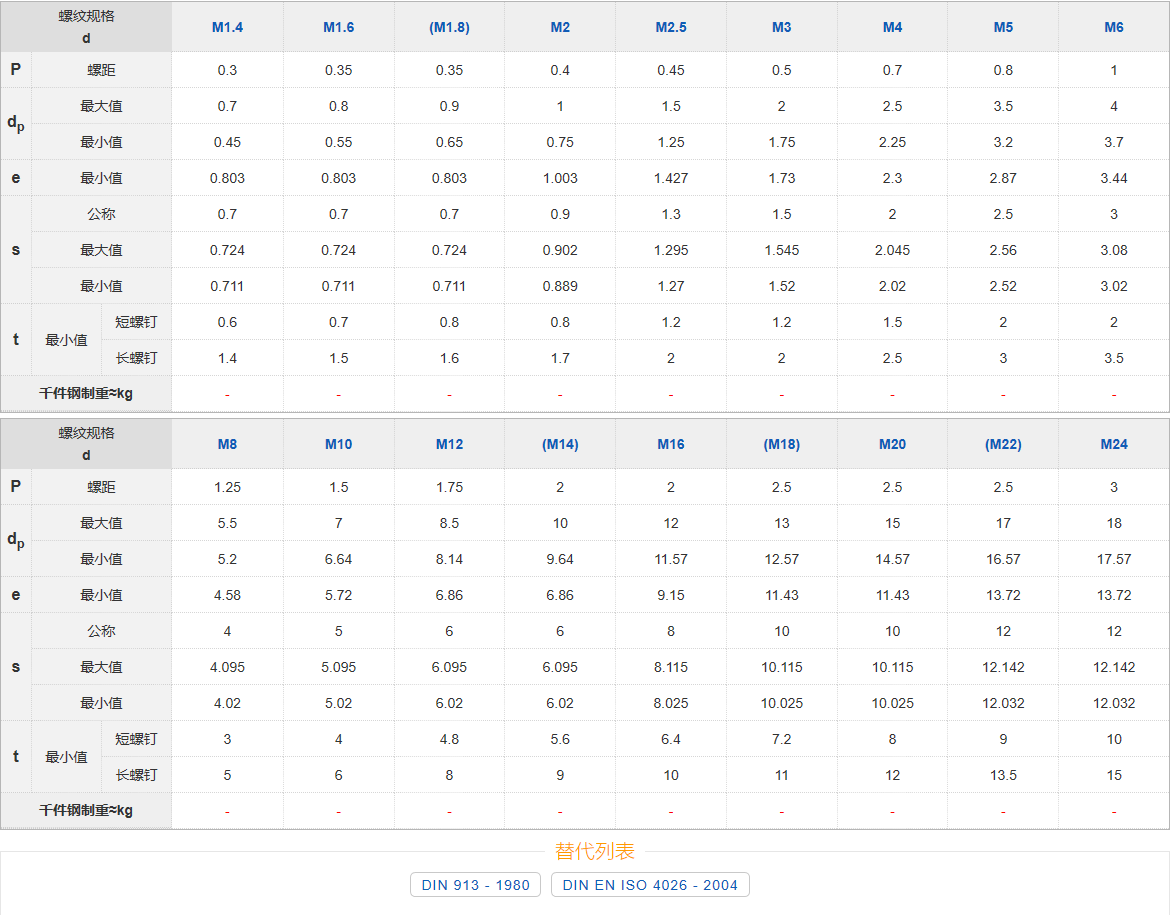Screen dimensions: 1172x915
Task: Select the (M22) column header
Action: [1003, 444]
